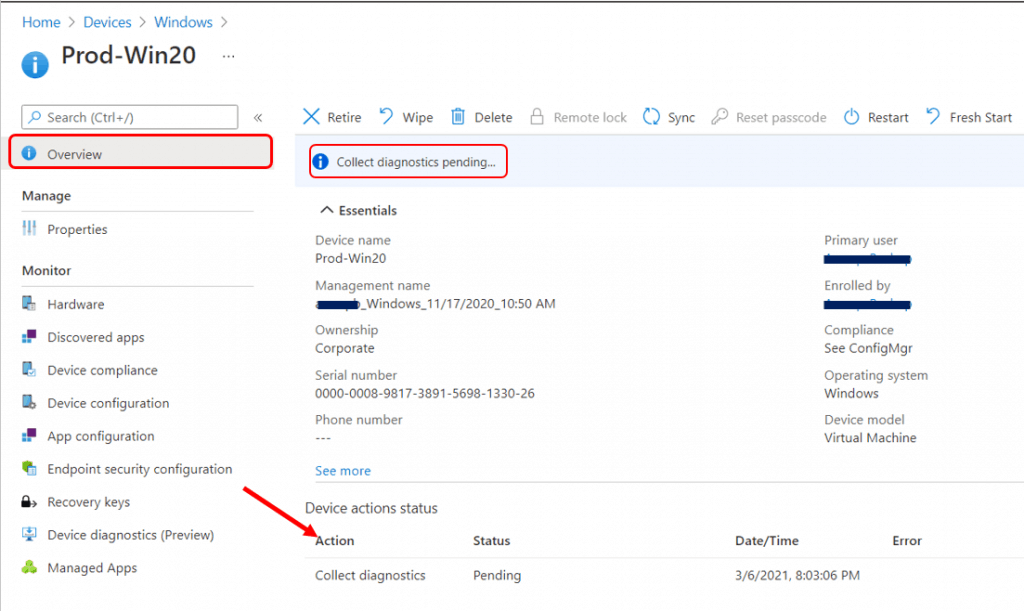Collapse the sidebar with double chevron
Image resolution: width=1024 pixels, height=611 pixels.
[258, 118]
